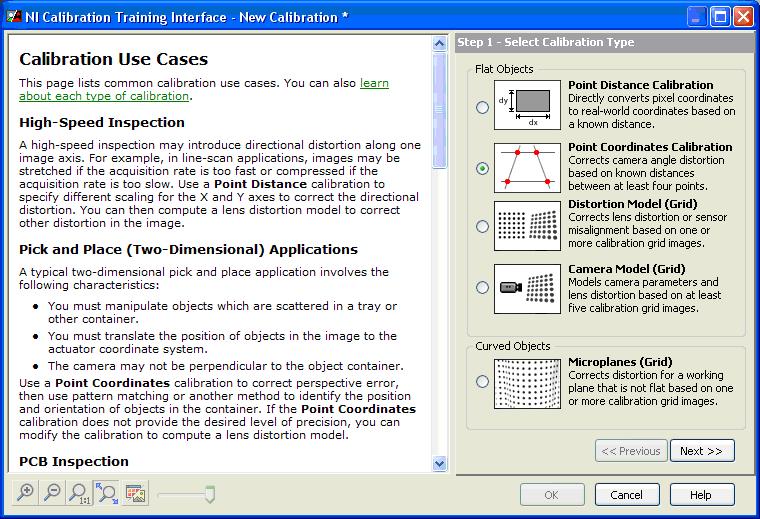This screenshot has width=760, height=519.
Task: Click the 'Point Coordinates Calibration' title text
Action: 650,147
